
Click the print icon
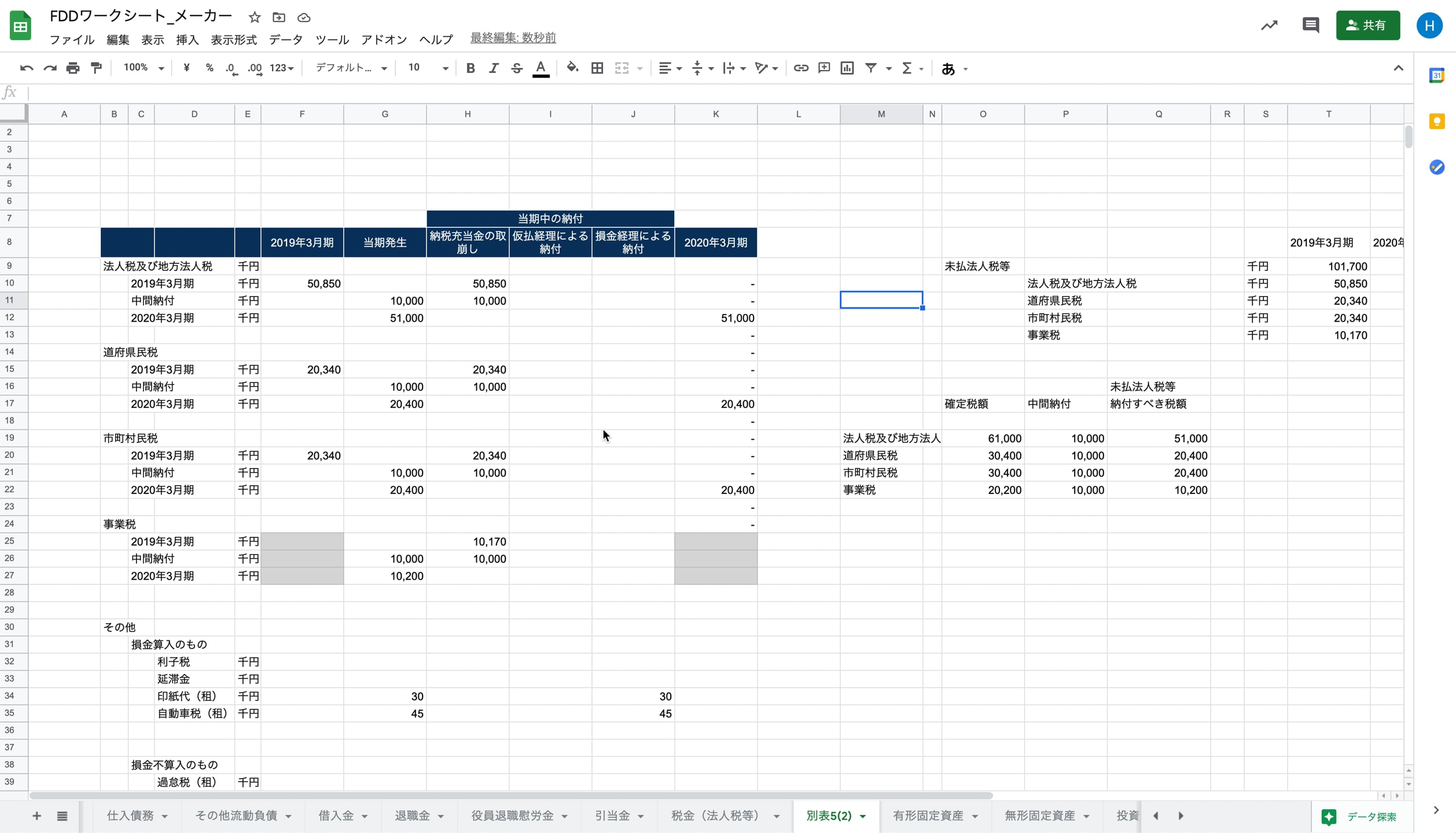(73, 68)
